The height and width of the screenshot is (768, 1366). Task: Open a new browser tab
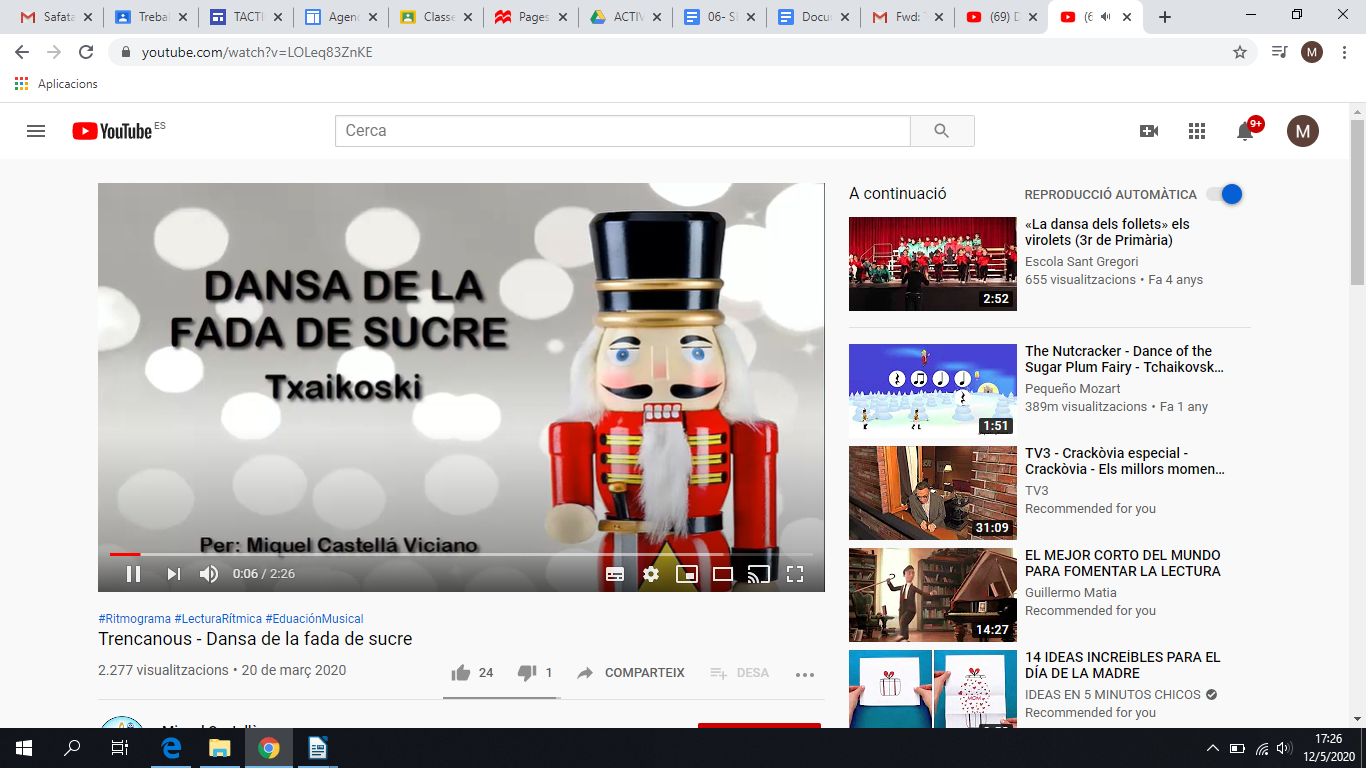1164,17
